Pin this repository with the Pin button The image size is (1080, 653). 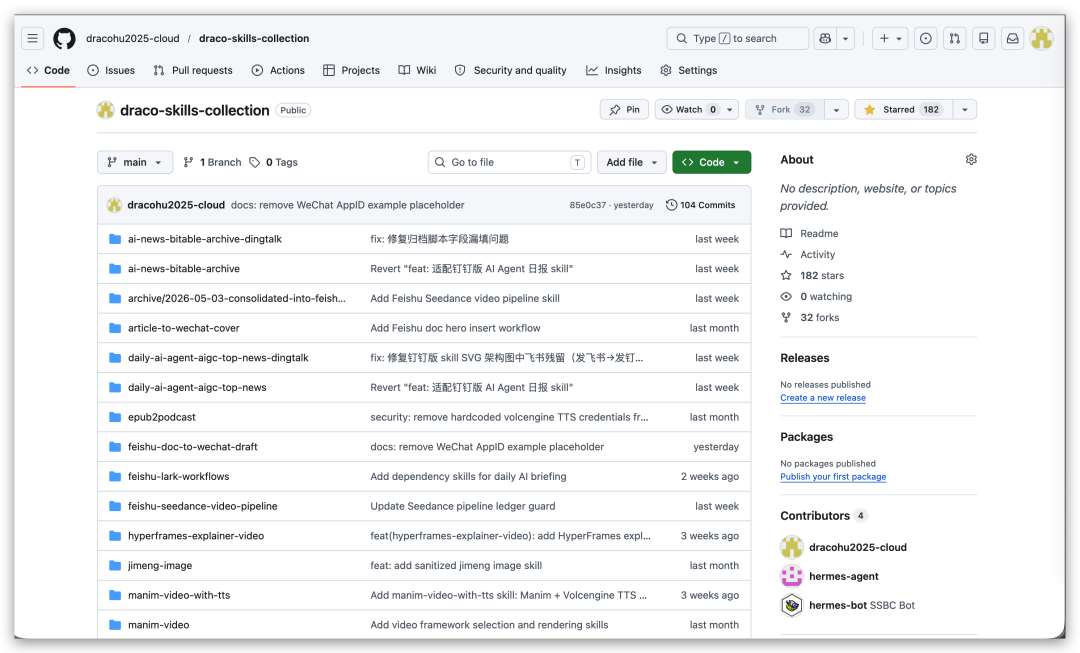(624, 110)
